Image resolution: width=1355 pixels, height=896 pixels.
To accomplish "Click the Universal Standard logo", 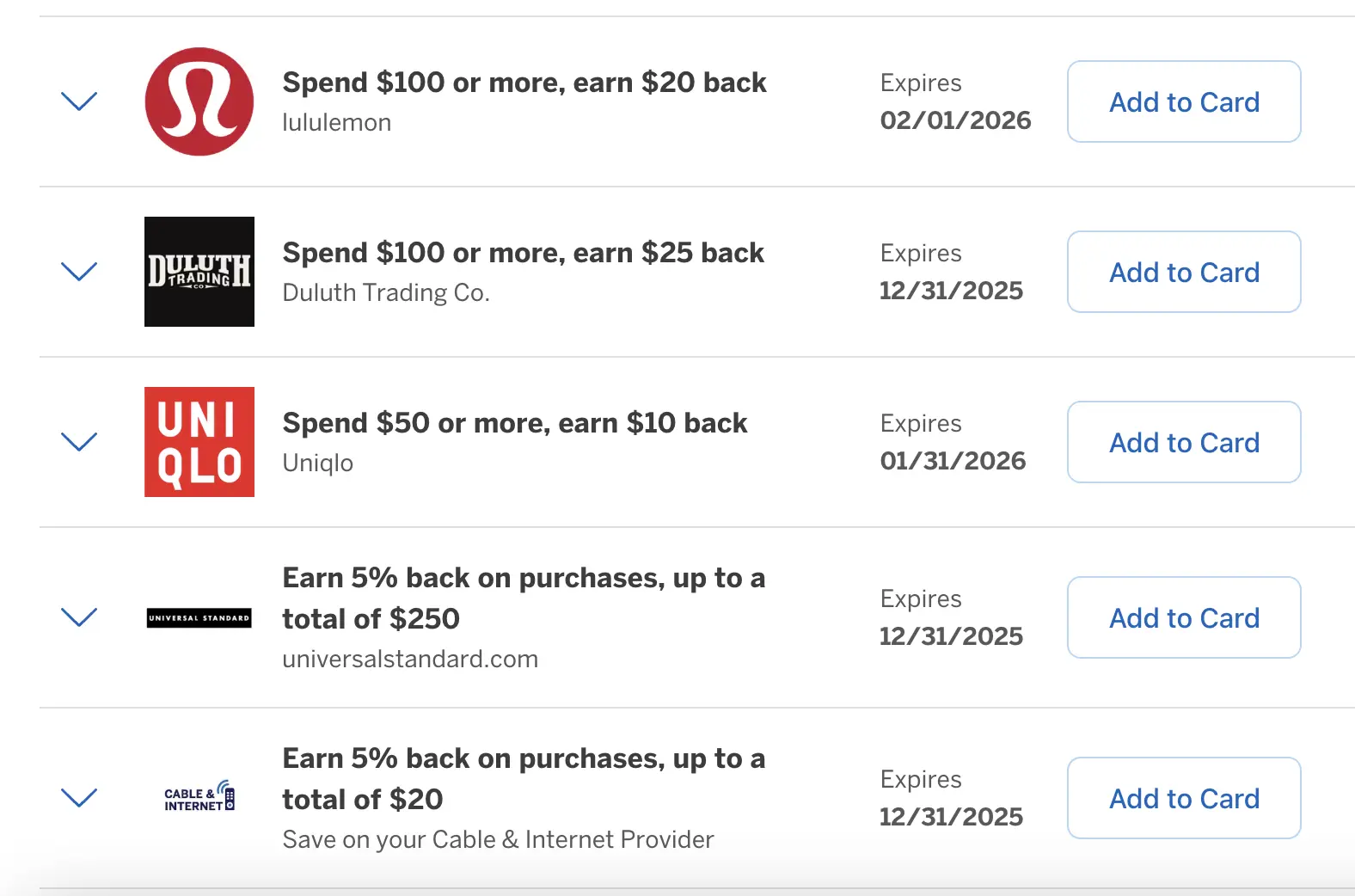I will point(199,617).
